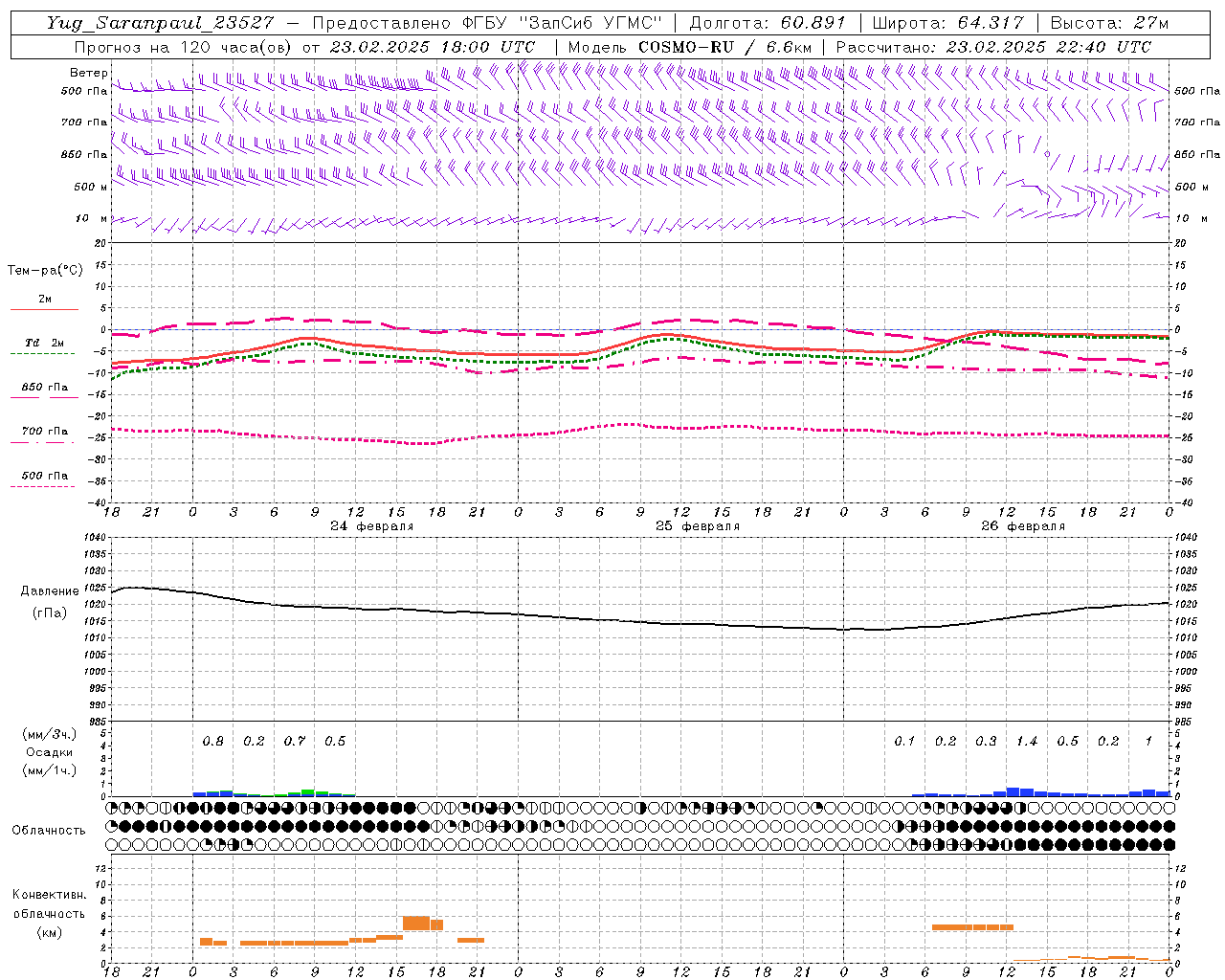
Task: Click the (км) unit label of convective cloud
Action: click(x=49, y=932)
